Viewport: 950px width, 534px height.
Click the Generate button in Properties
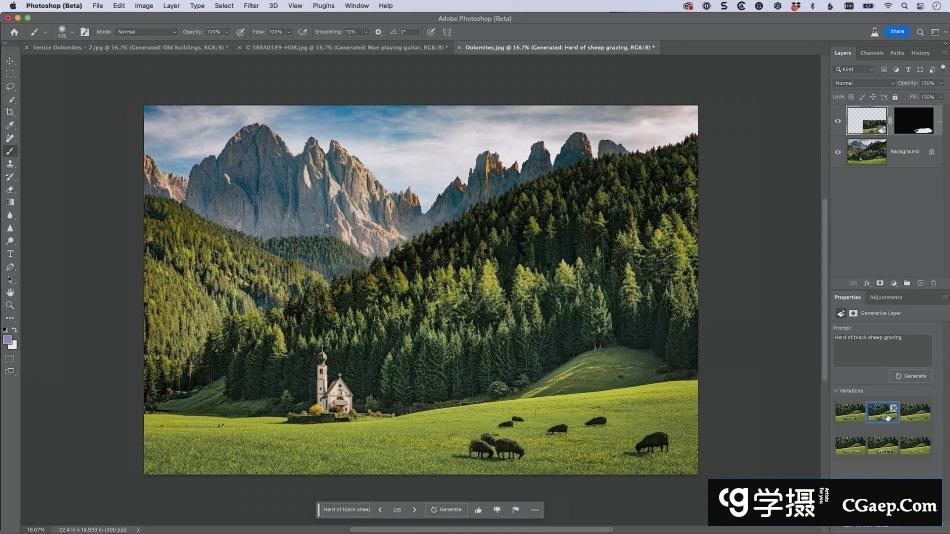click(910, 376)
